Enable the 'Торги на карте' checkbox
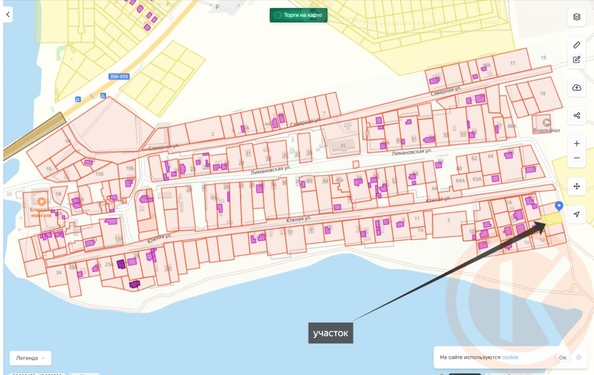The image size is (594, 375). click(x=278, y=15)
